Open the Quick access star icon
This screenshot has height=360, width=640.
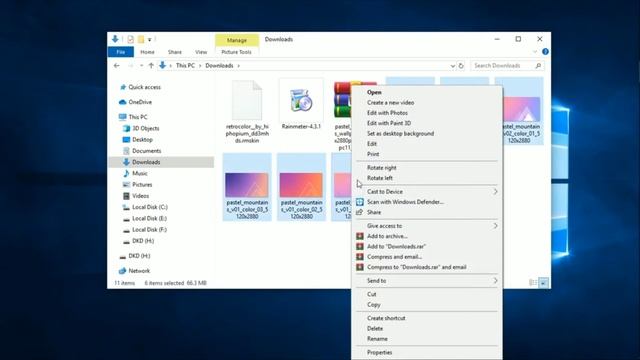(122, 87)
